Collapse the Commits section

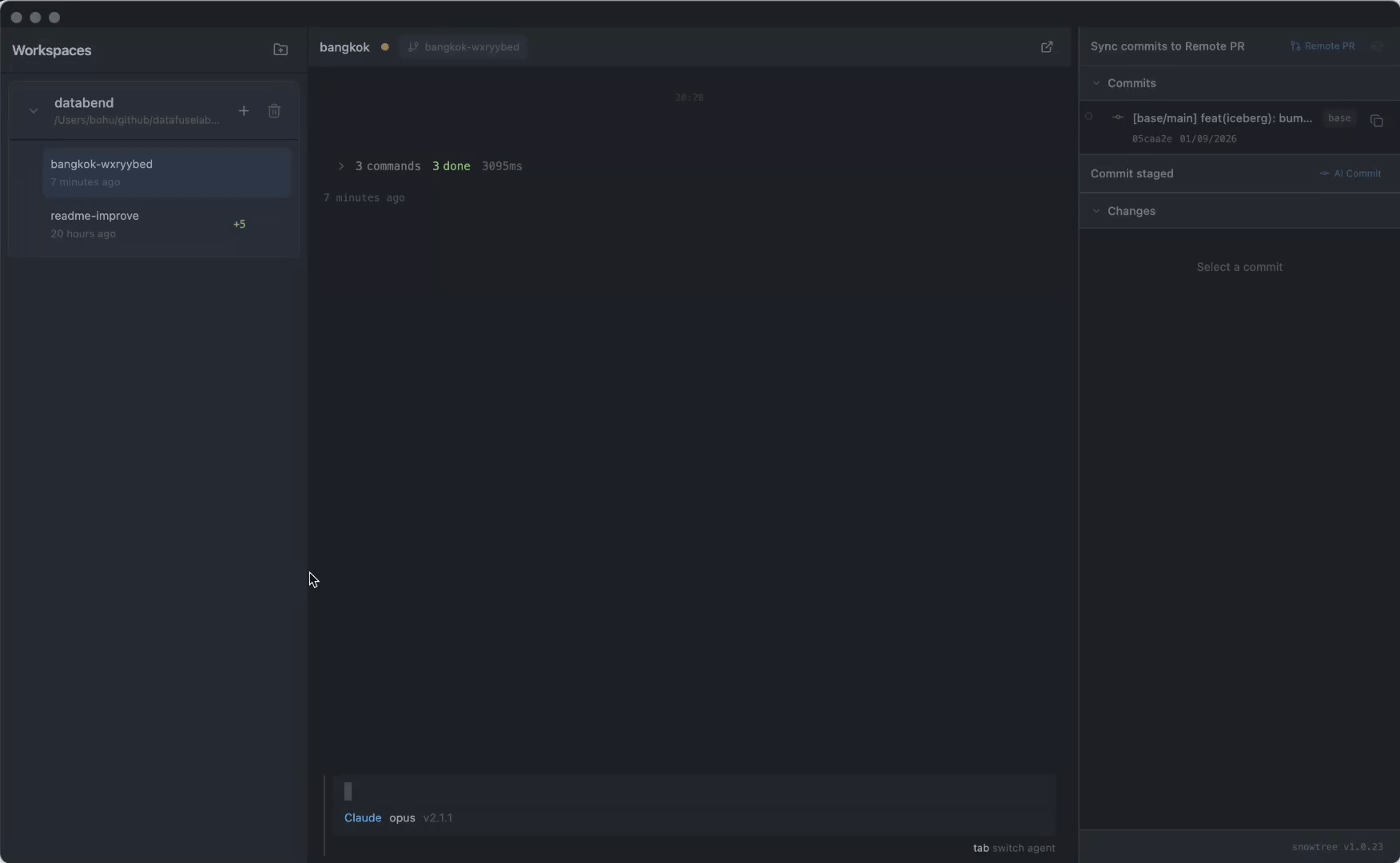(1096, 83)
